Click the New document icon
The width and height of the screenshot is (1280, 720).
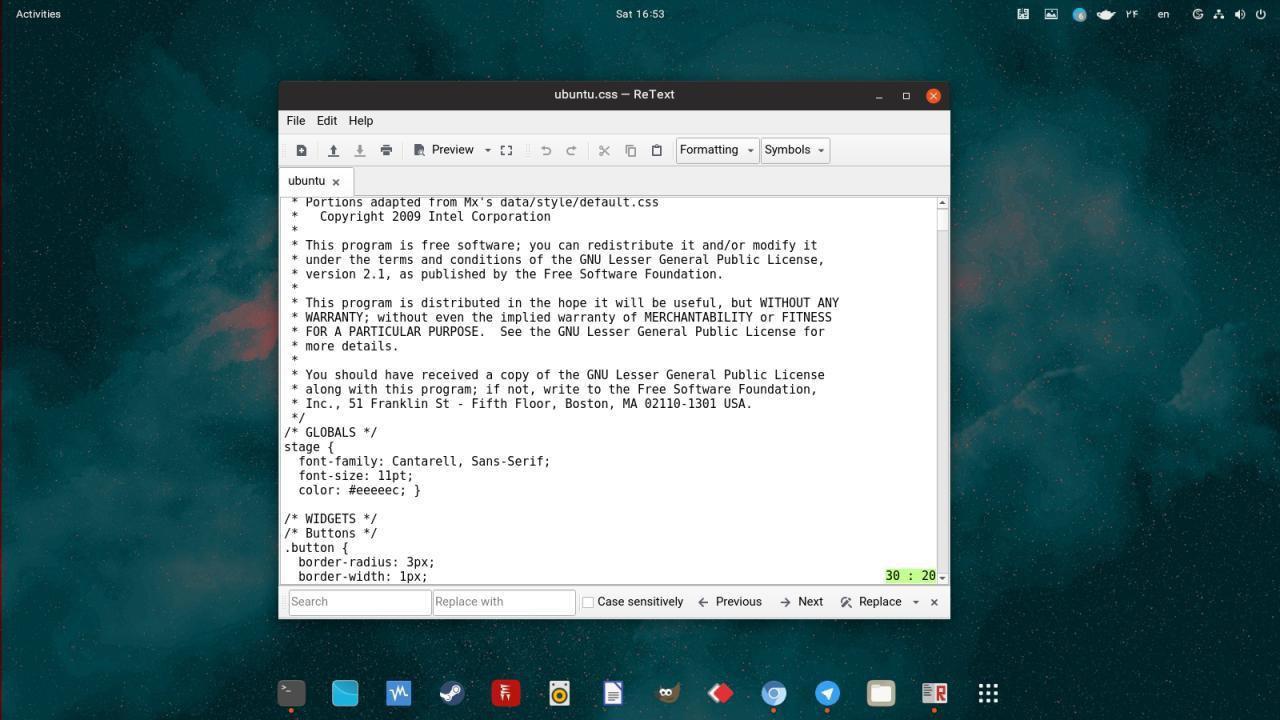[x=301, y=150]
